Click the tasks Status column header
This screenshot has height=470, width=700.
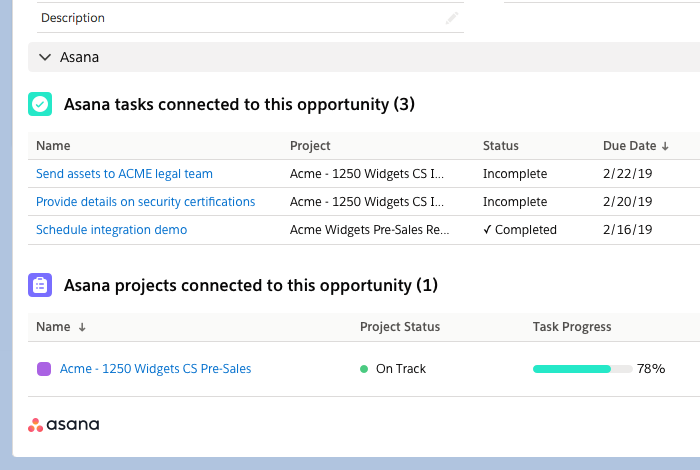501,146
